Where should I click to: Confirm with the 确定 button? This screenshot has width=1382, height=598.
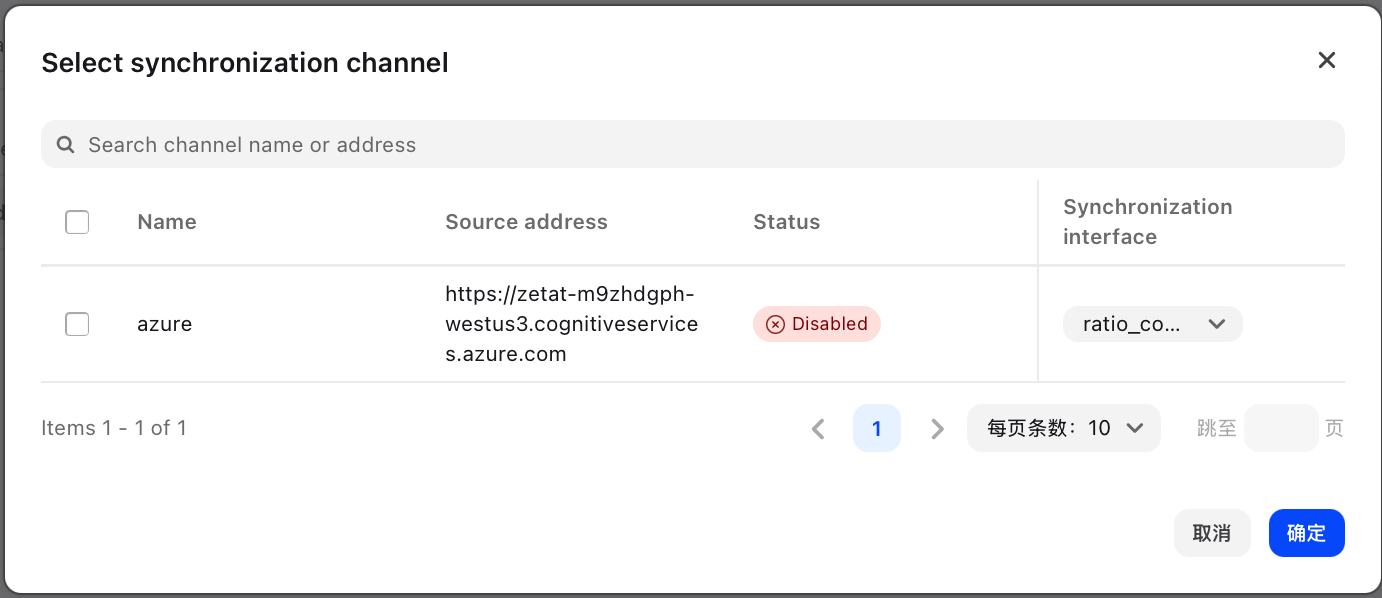pyautogui.click(x=1307, y=533)
